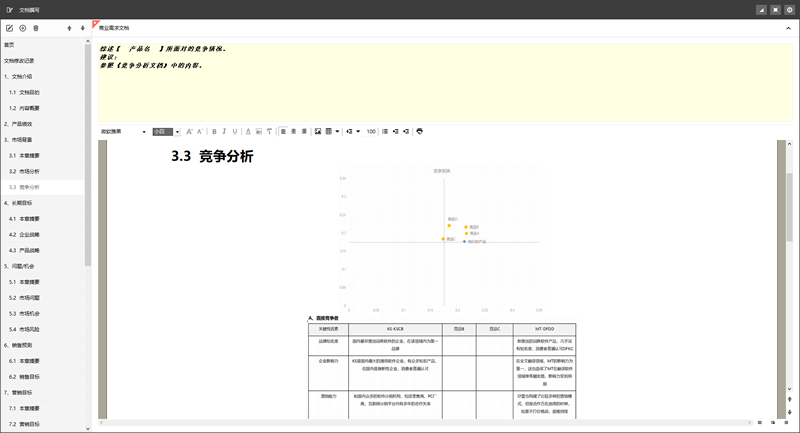Click the increase font size icon
The image size is (800, 433).
(x=189, y=131)
